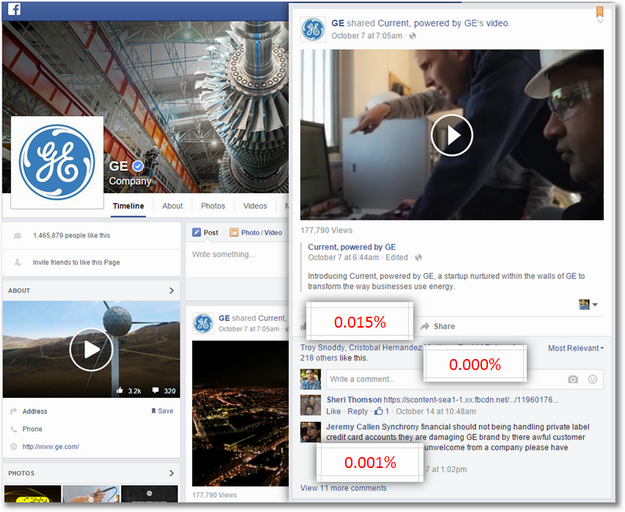Open 'Current, powered by GE's video' header link
The height and width of the screenshot is (512, 625).
click(444, 23)
